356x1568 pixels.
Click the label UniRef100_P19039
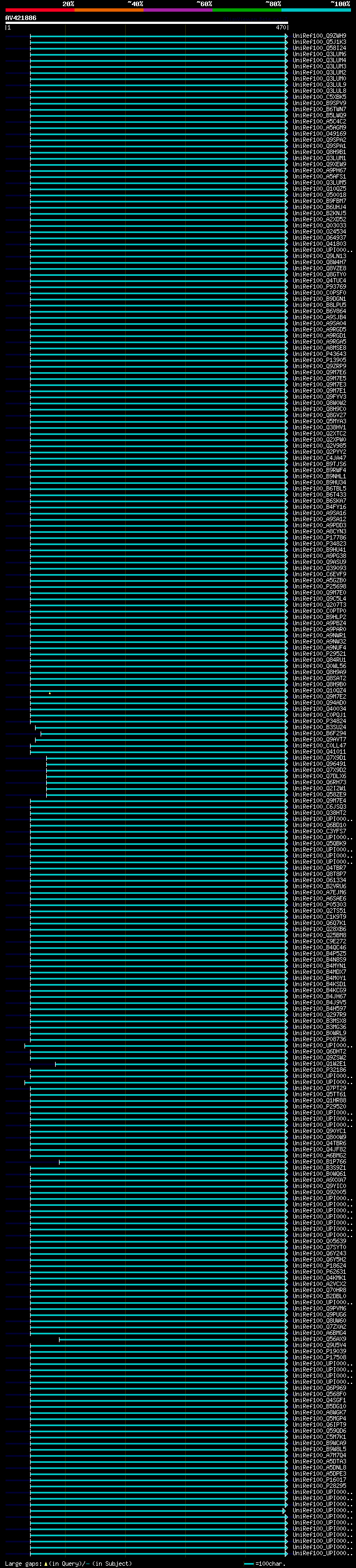[319, 1351]
